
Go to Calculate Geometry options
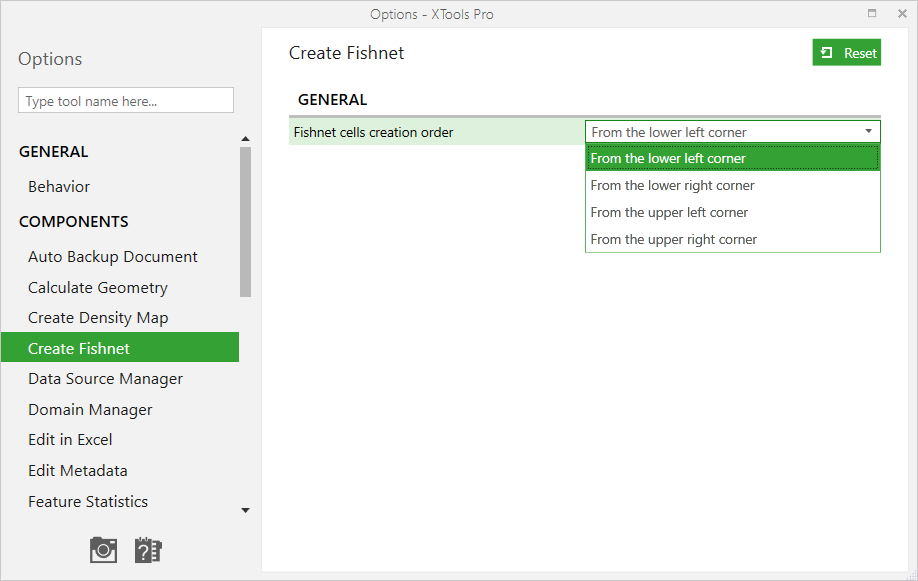pos(98,288)
